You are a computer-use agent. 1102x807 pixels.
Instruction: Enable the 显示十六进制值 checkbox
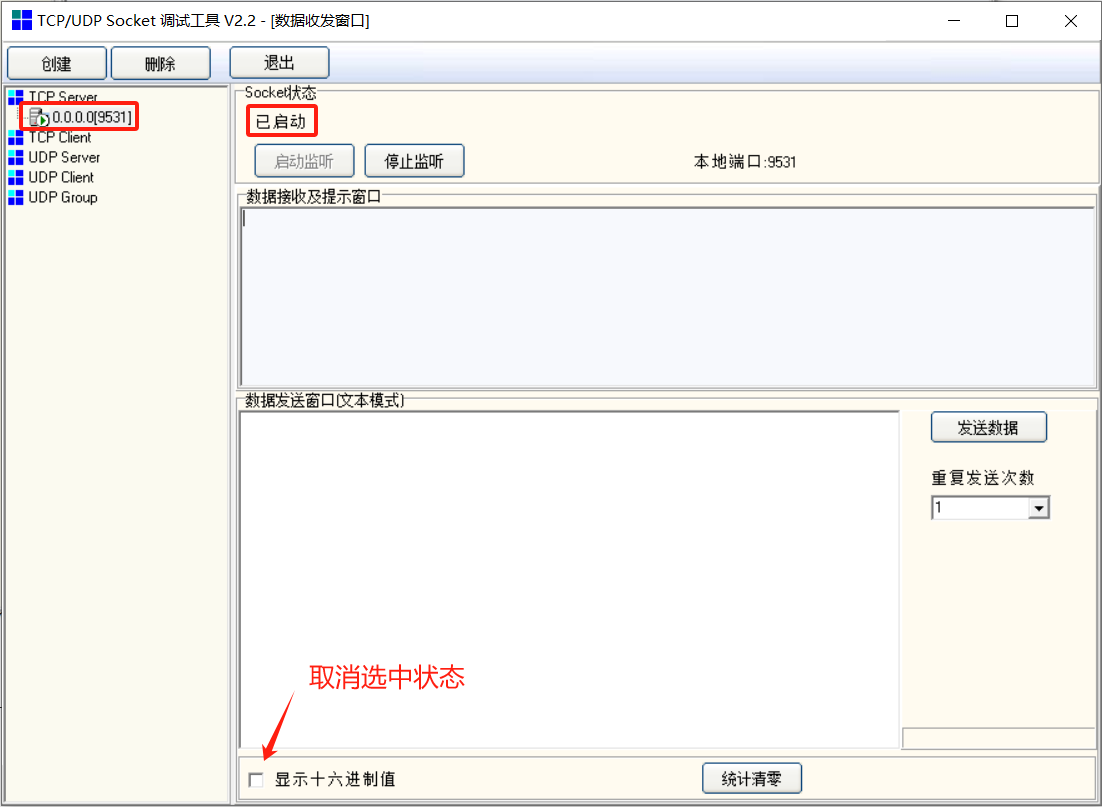[256, 779]
